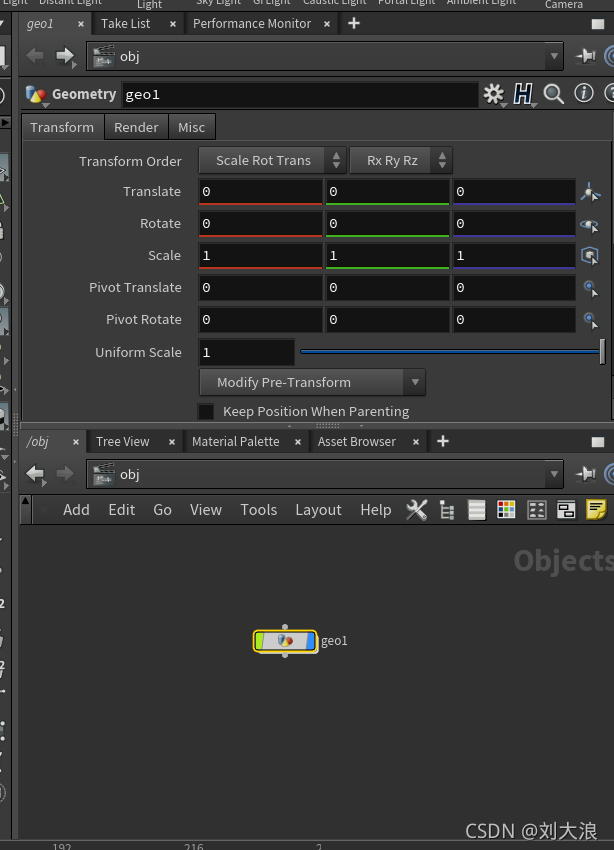The width and height of the screenshot is (614, 850).
Task: Click the Scale handle icon
Action: click(x=590, y=256)
